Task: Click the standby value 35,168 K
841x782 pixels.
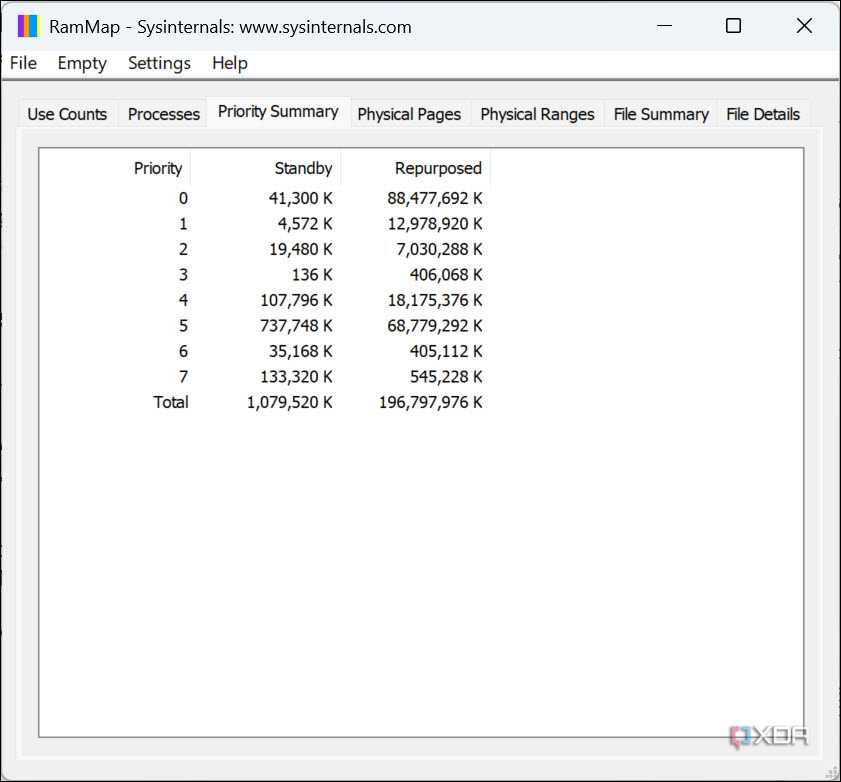Action: [300, 351]
